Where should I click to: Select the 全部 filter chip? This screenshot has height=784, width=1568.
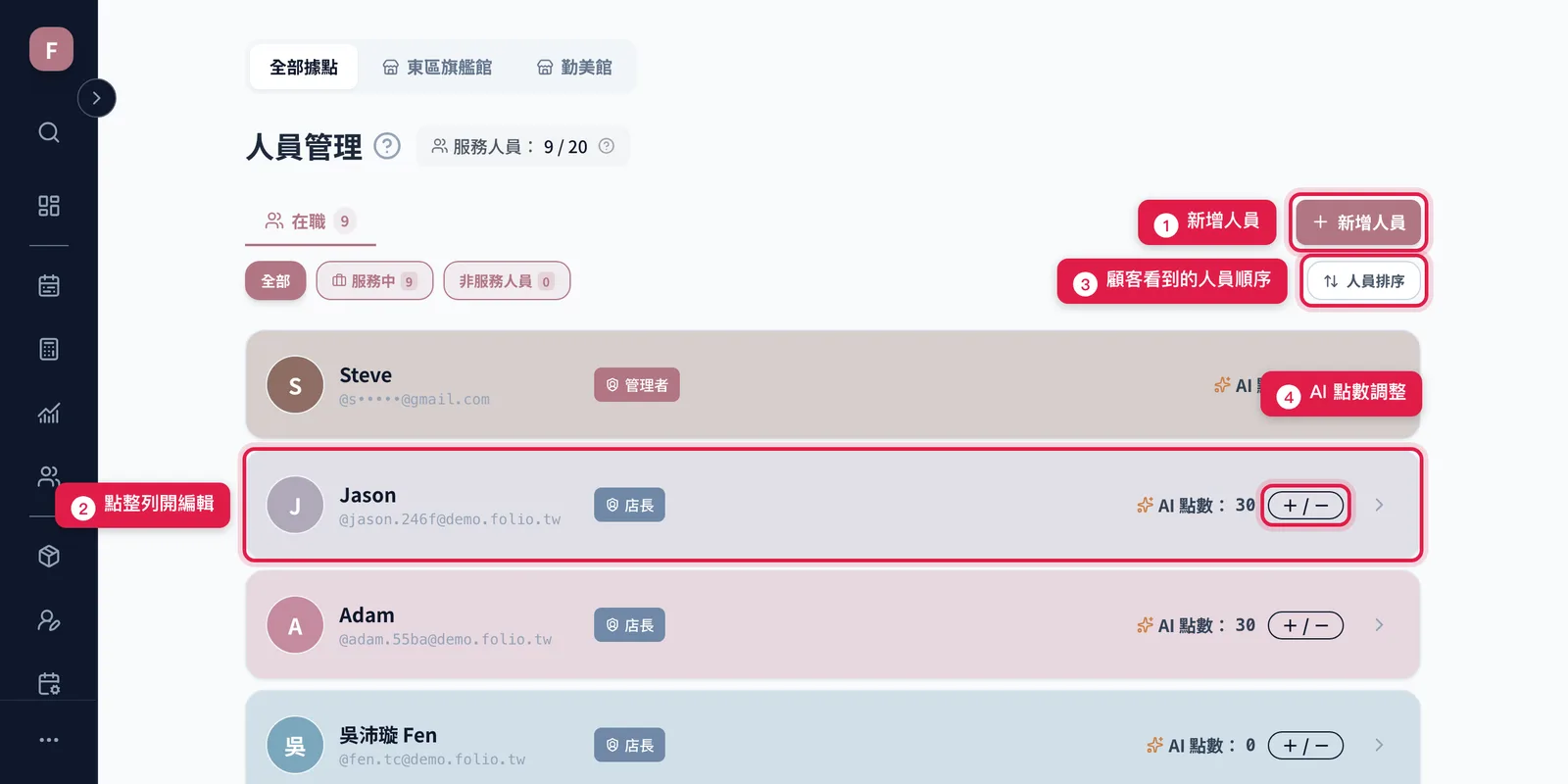click(275, 281)
